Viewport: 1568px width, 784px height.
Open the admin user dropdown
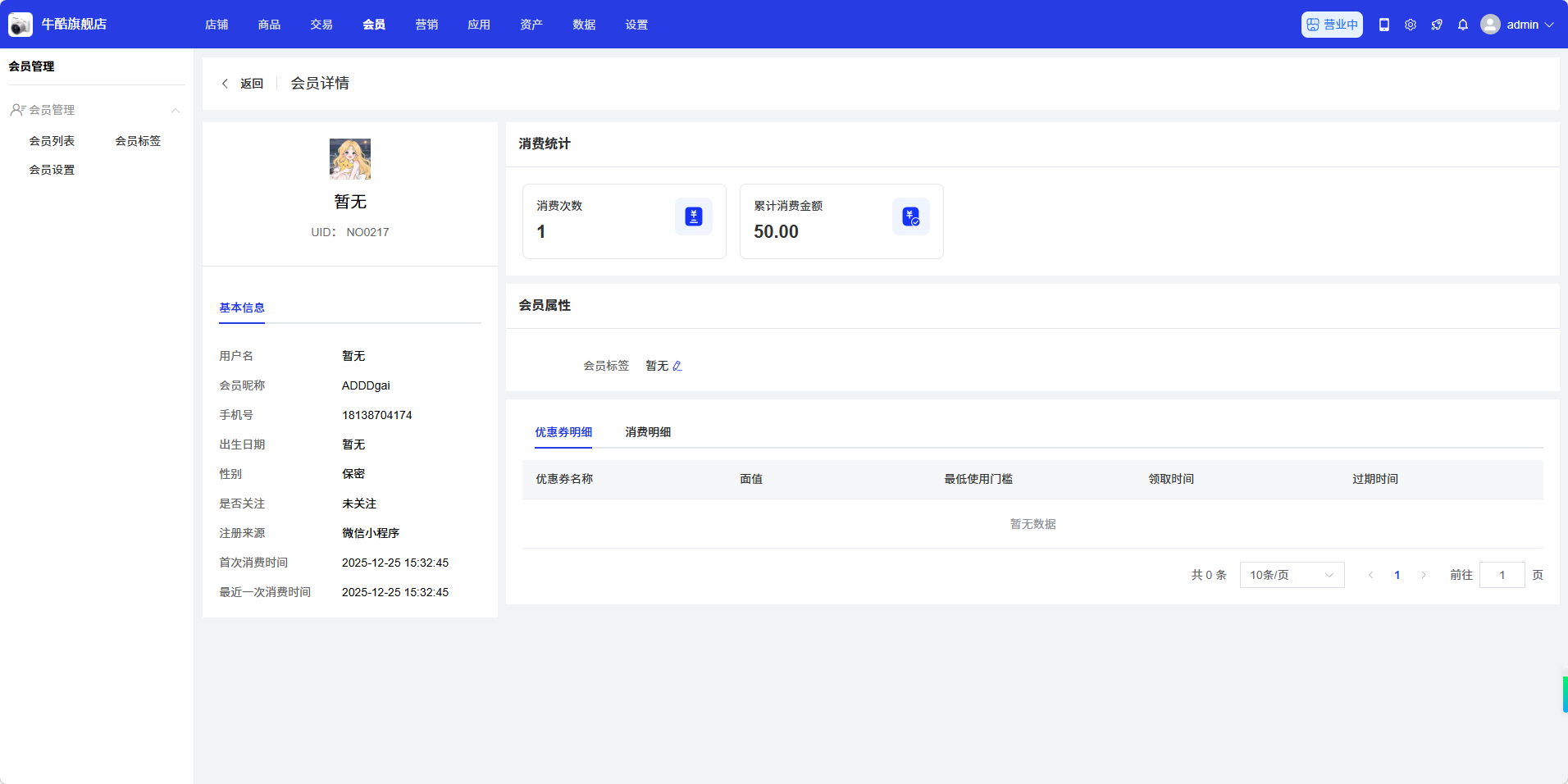pyautogui.click(x=1517, y=25)
